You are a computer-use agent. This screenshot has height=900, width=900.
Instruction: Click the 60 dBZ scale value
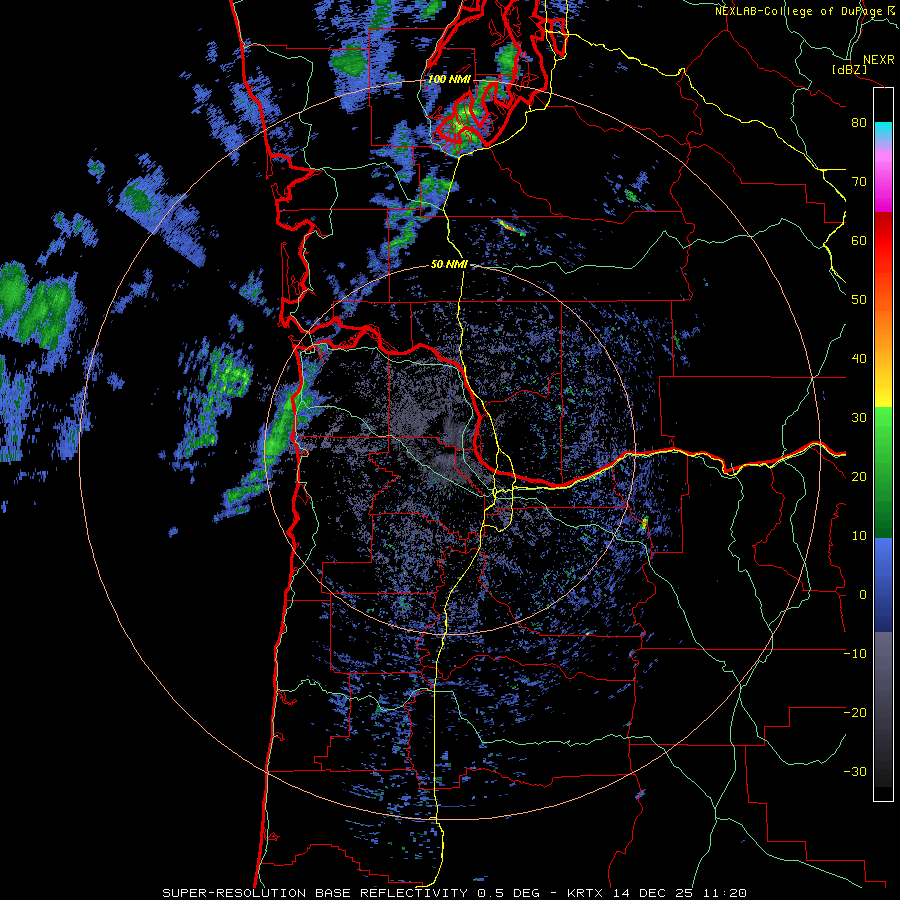click(859, 240)
